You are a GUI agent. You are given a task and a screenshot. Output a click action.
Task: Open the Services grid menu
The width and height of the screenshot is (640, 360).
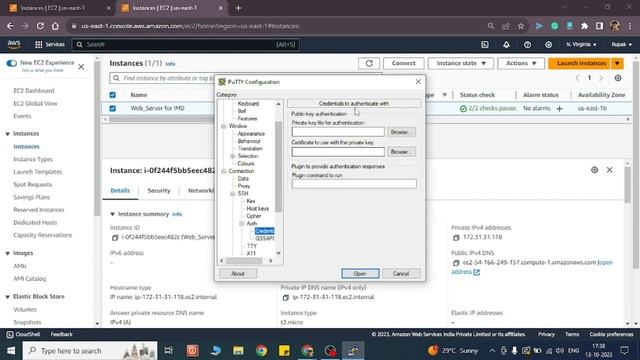click(x=50, y=44)
